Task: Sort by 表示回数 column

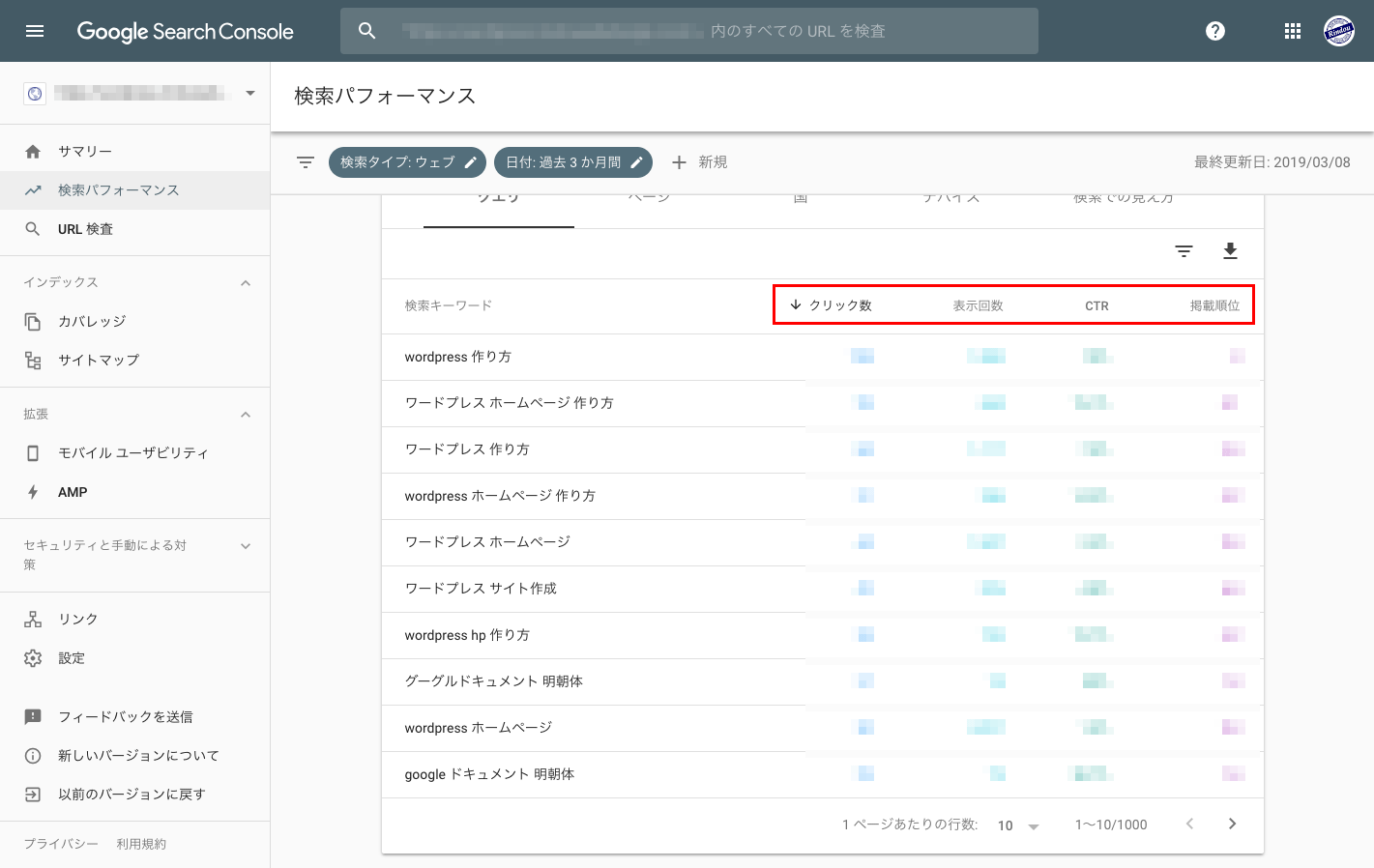Action: click(978, 305)
